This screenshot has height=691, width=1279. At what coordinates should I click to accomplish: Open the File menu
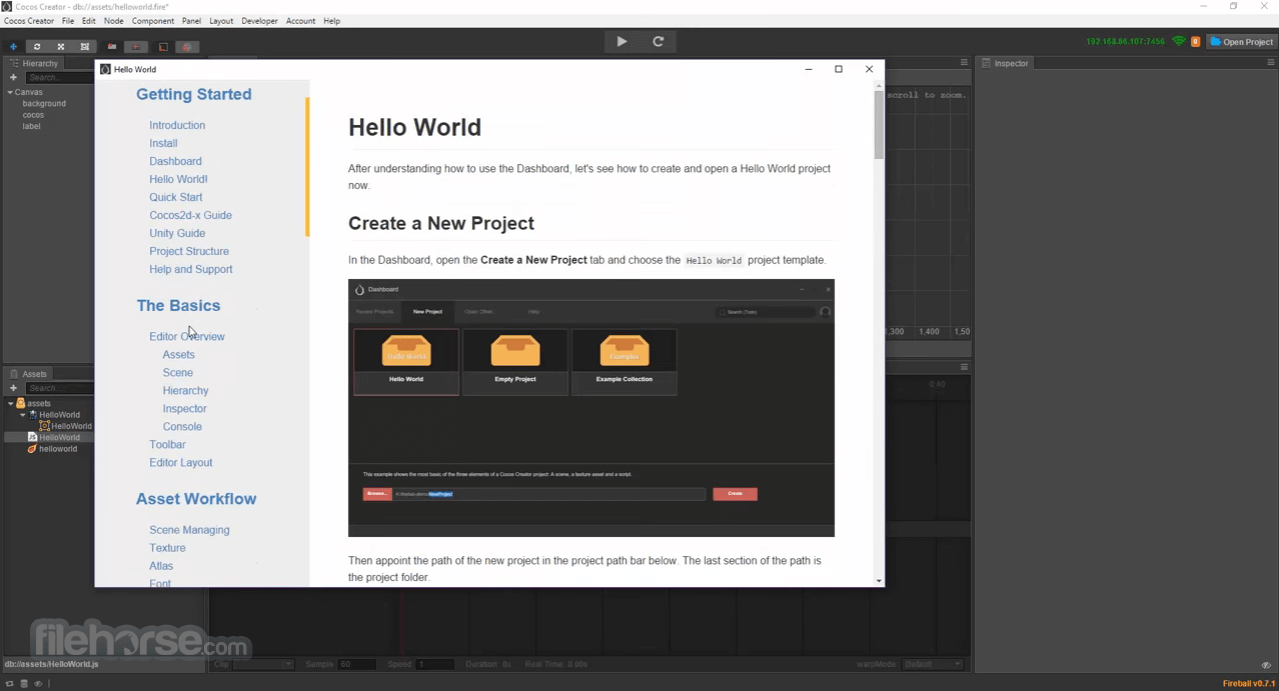(x=68, y=21)
